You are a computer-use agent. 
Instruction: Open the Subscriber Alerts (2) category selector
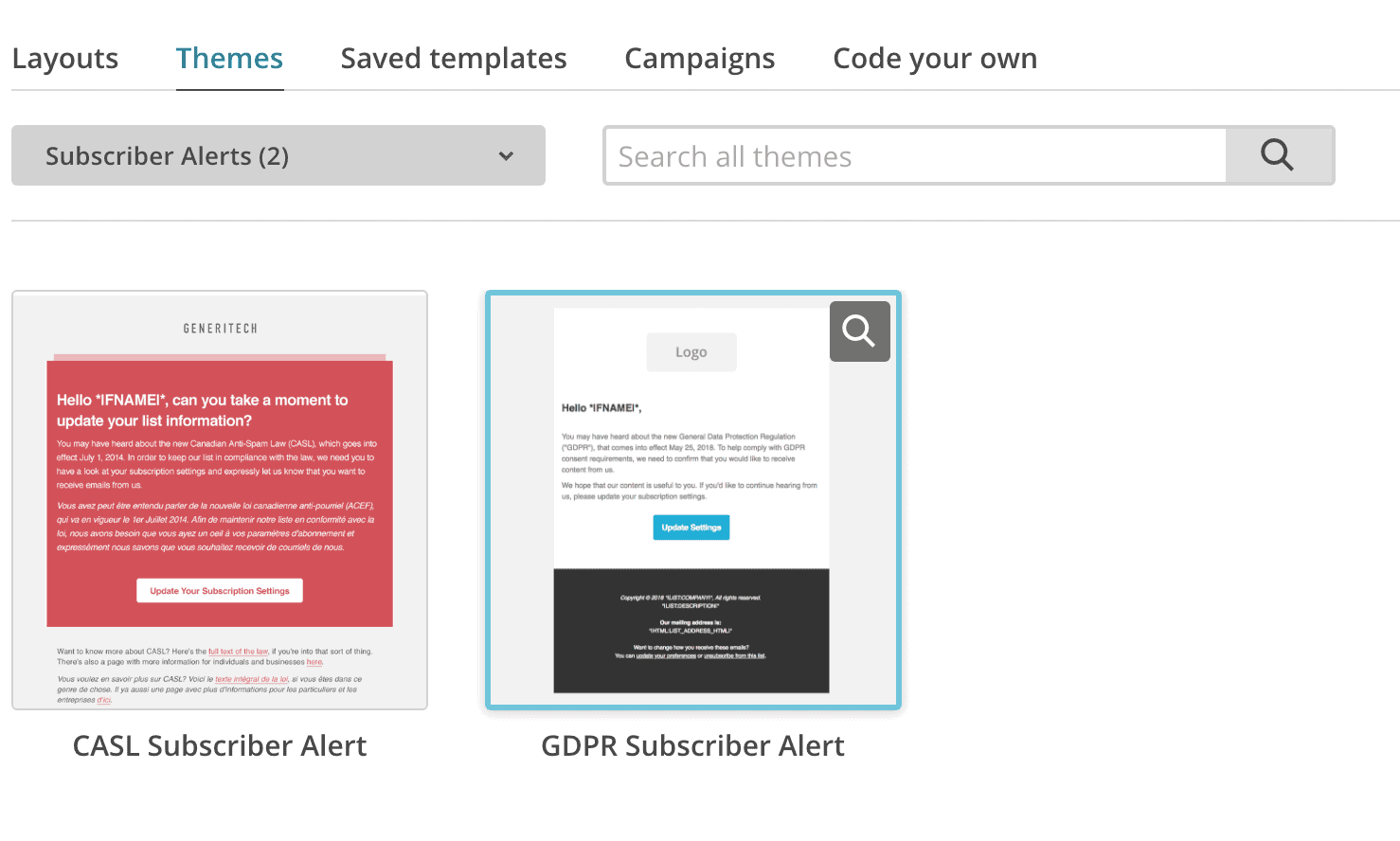278,155
